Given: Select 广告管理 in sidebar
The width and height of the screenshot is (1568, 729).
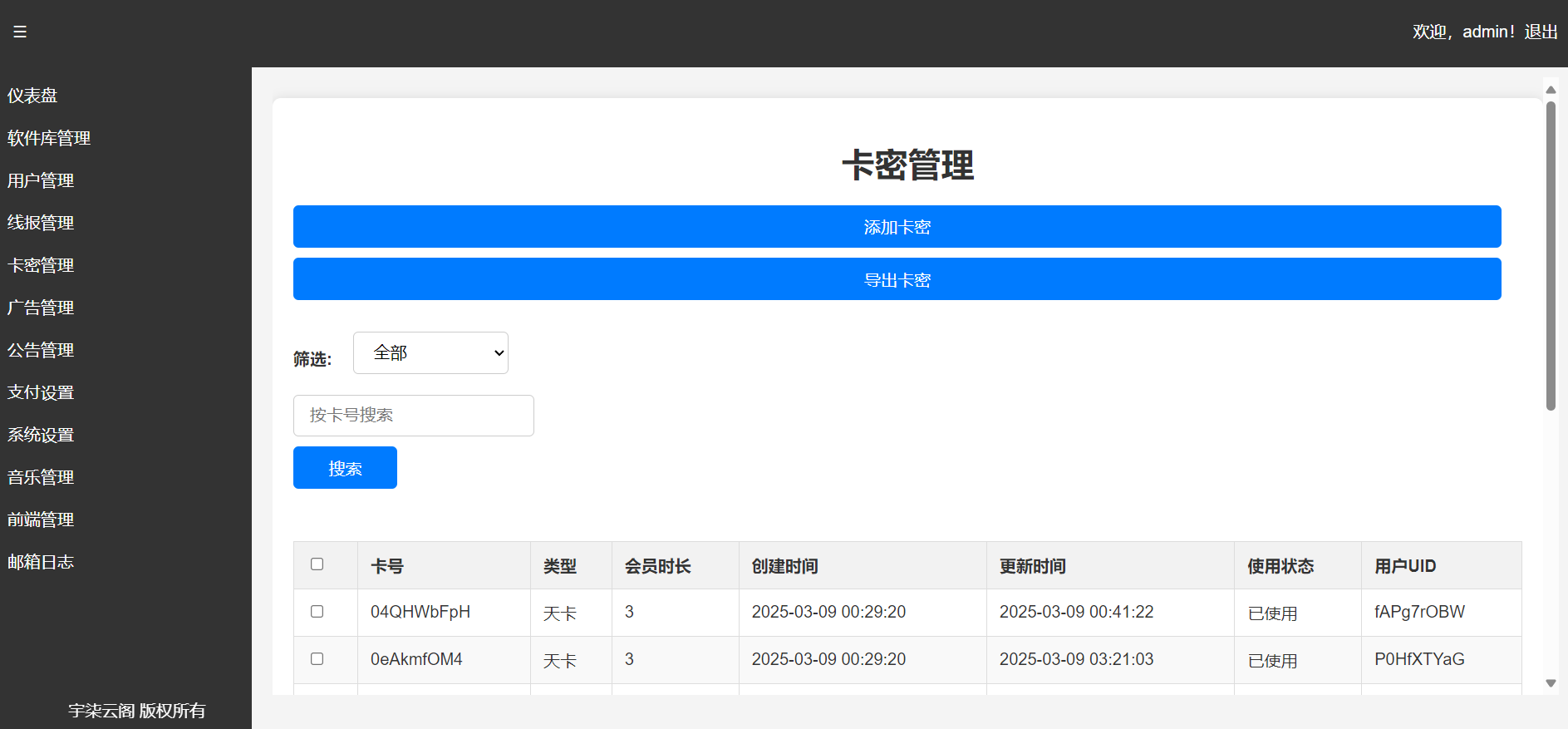Looking at the screenshot, I should tap(41, 308).
